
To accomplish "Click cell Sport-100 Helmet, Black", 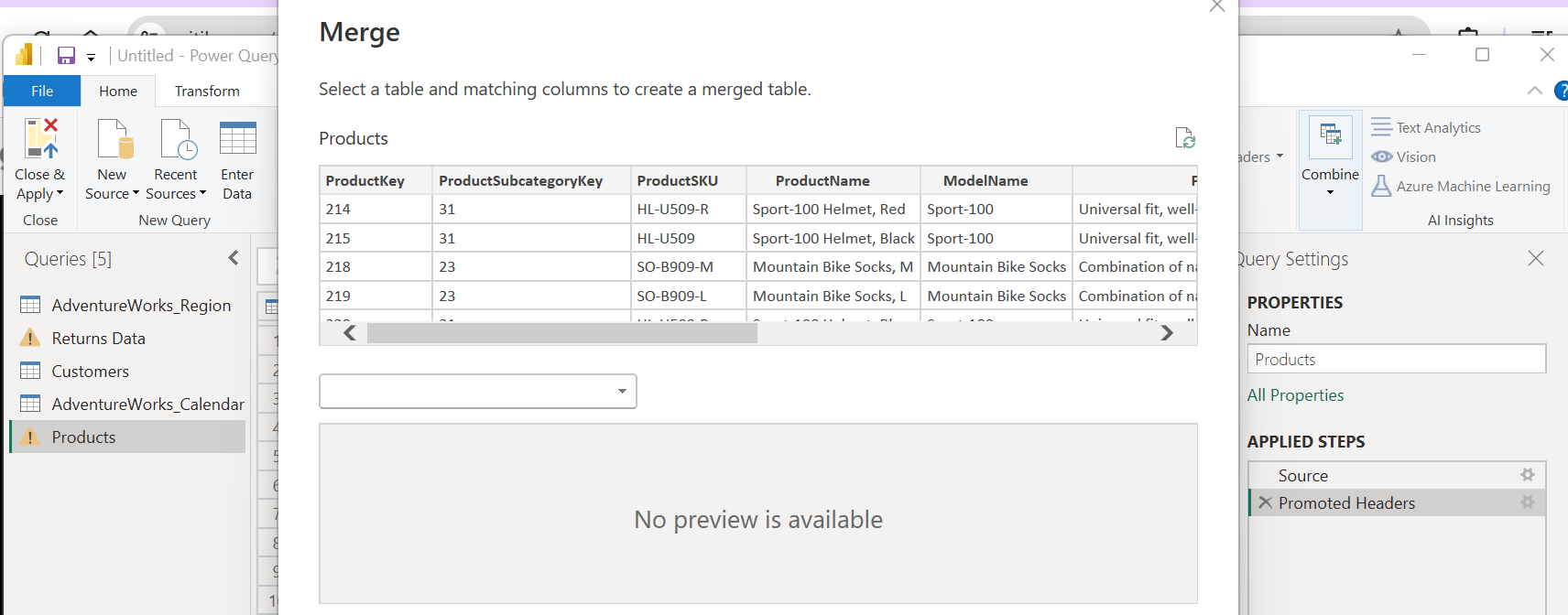I will click(833, 238).
